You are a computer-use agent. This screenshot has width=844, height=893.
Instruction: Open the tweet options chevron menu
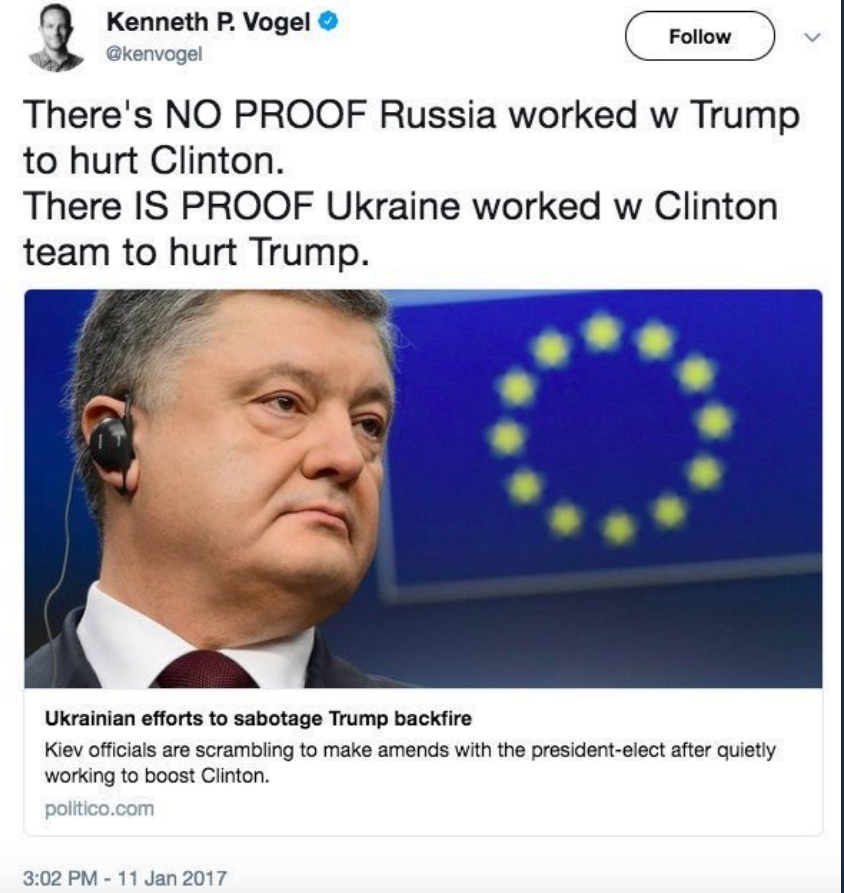tap(812, 38)
